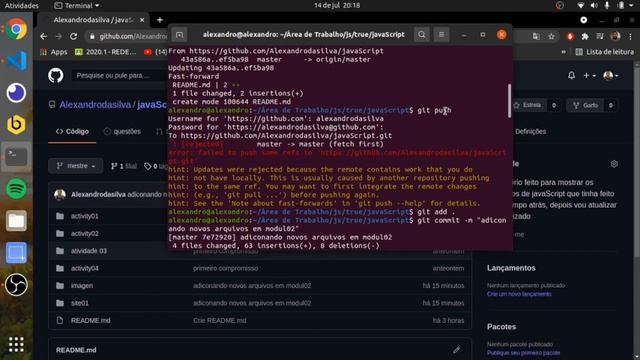Open the GitHub home logo
Viewport: 640px width, 360px height.
pyautogui.click(x=56, y=76)
